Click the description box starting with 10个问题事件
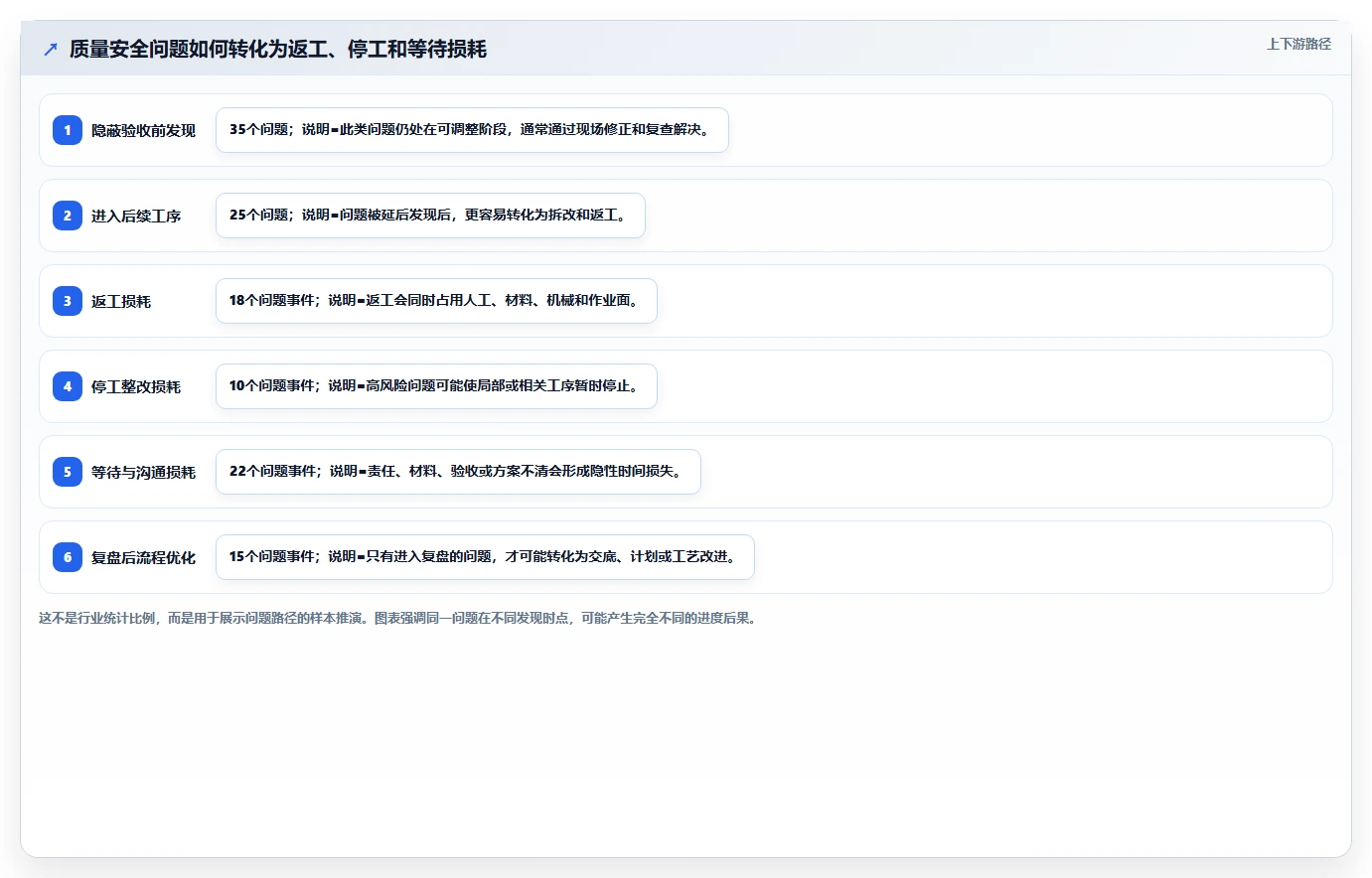Image resolution: width=1372 pixels, height=878 pixels. click(436, 386)
